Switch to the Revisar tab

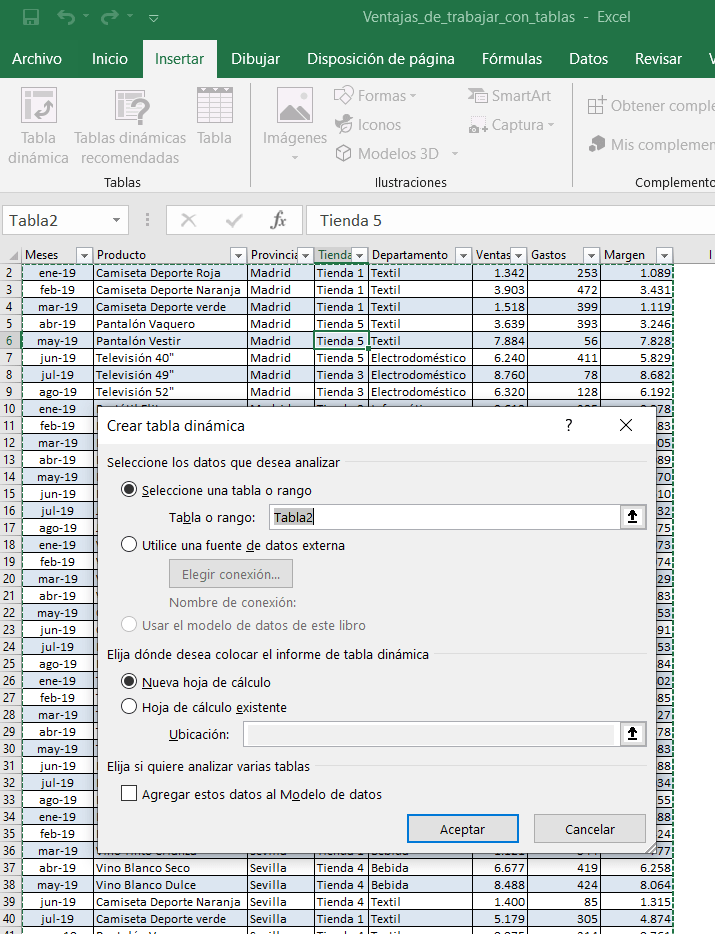[x=658, y=59]
